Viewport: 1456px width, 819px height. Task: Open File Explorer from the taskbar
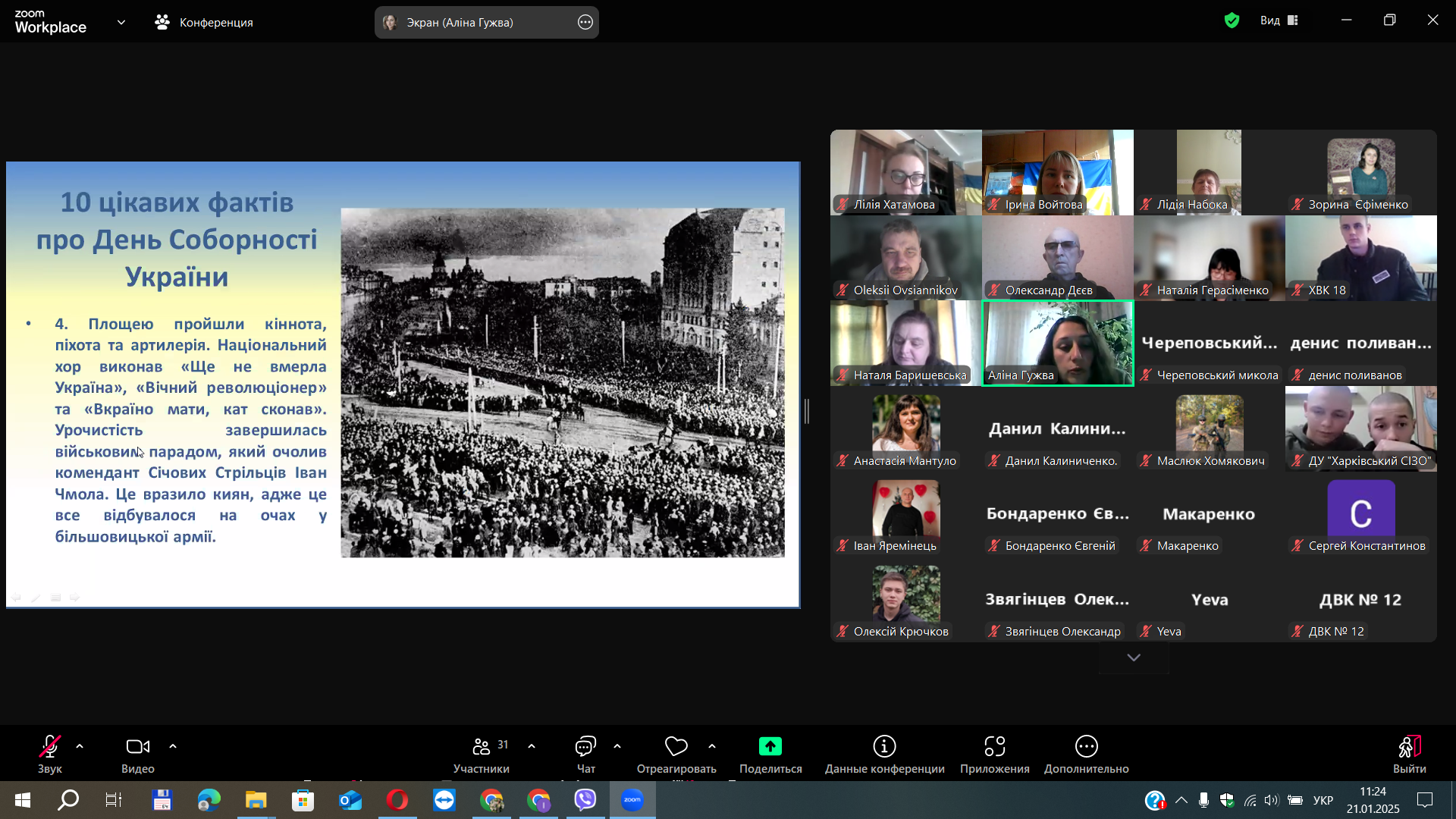[256, 800]
